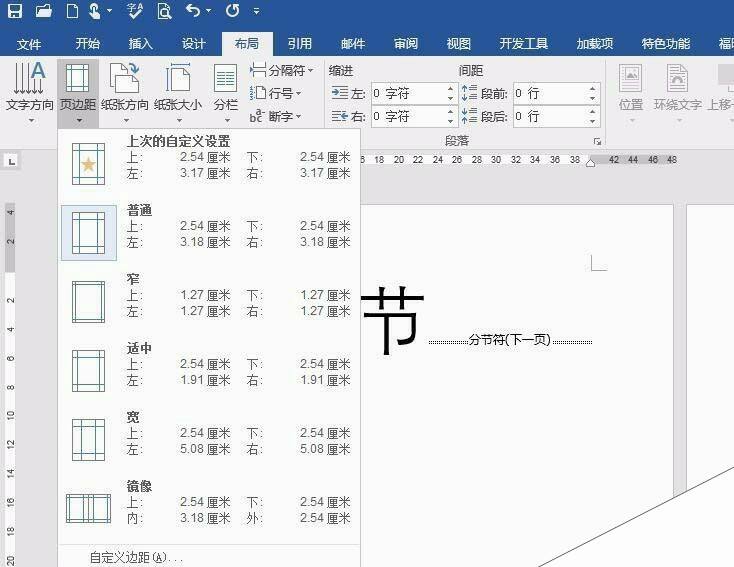Image resolution: width=734 pixels, height=567 pixels.
Task: Run spelling and grammar check icon
Action: click(135, 10)
